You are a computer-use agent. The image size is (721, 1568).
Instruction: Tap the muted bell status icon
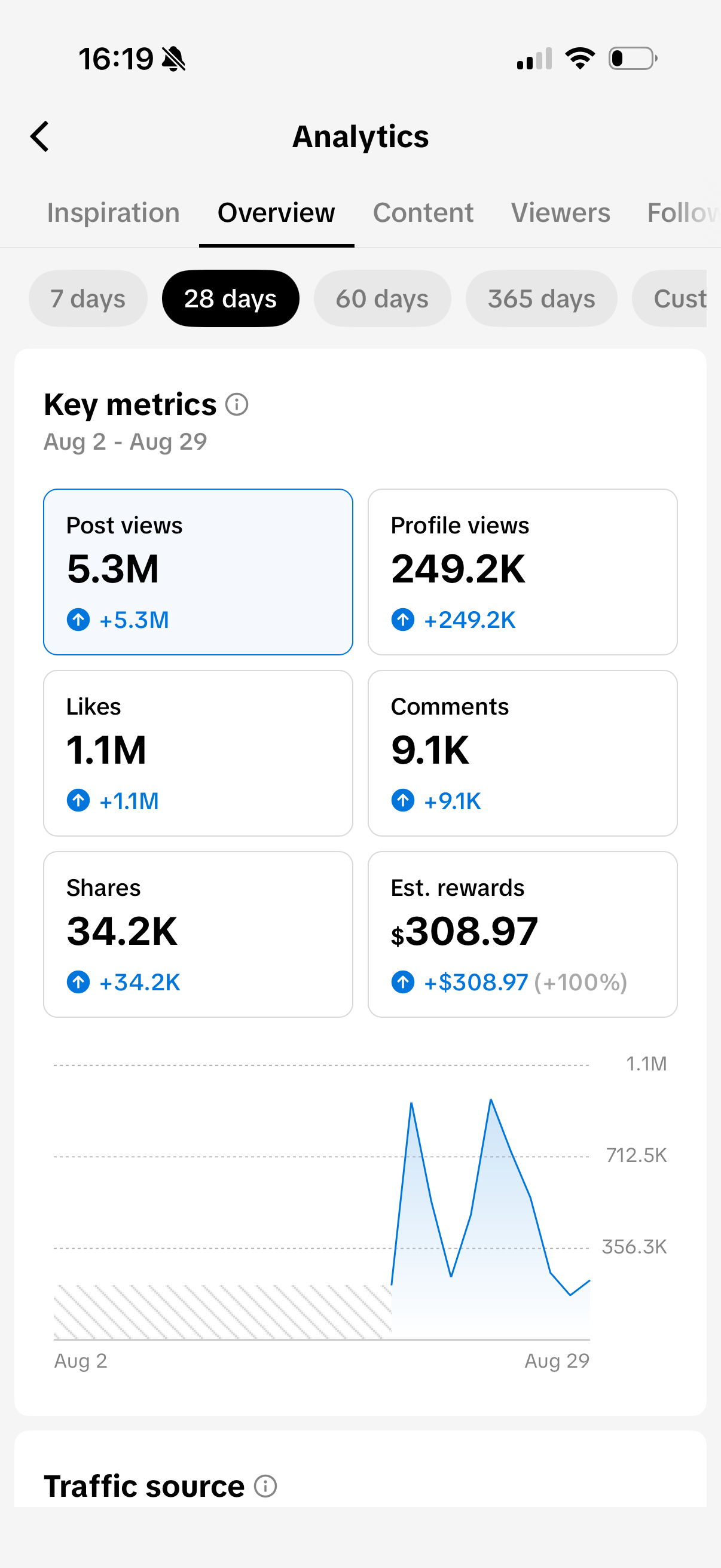tap(174, 59)
